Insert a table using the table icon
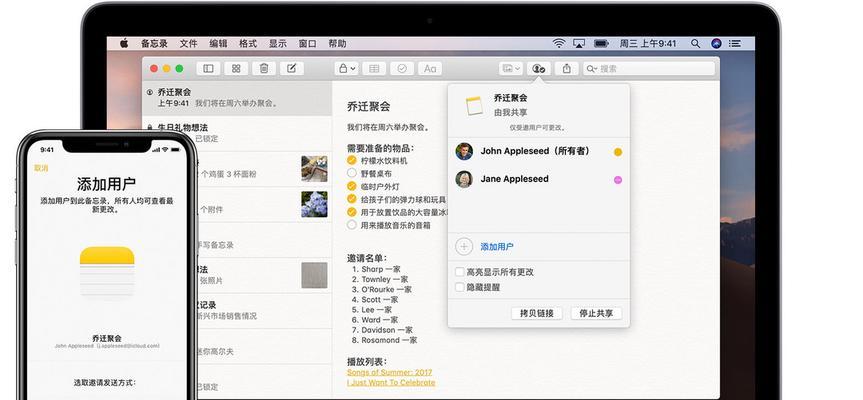 (x=374, y=68)
